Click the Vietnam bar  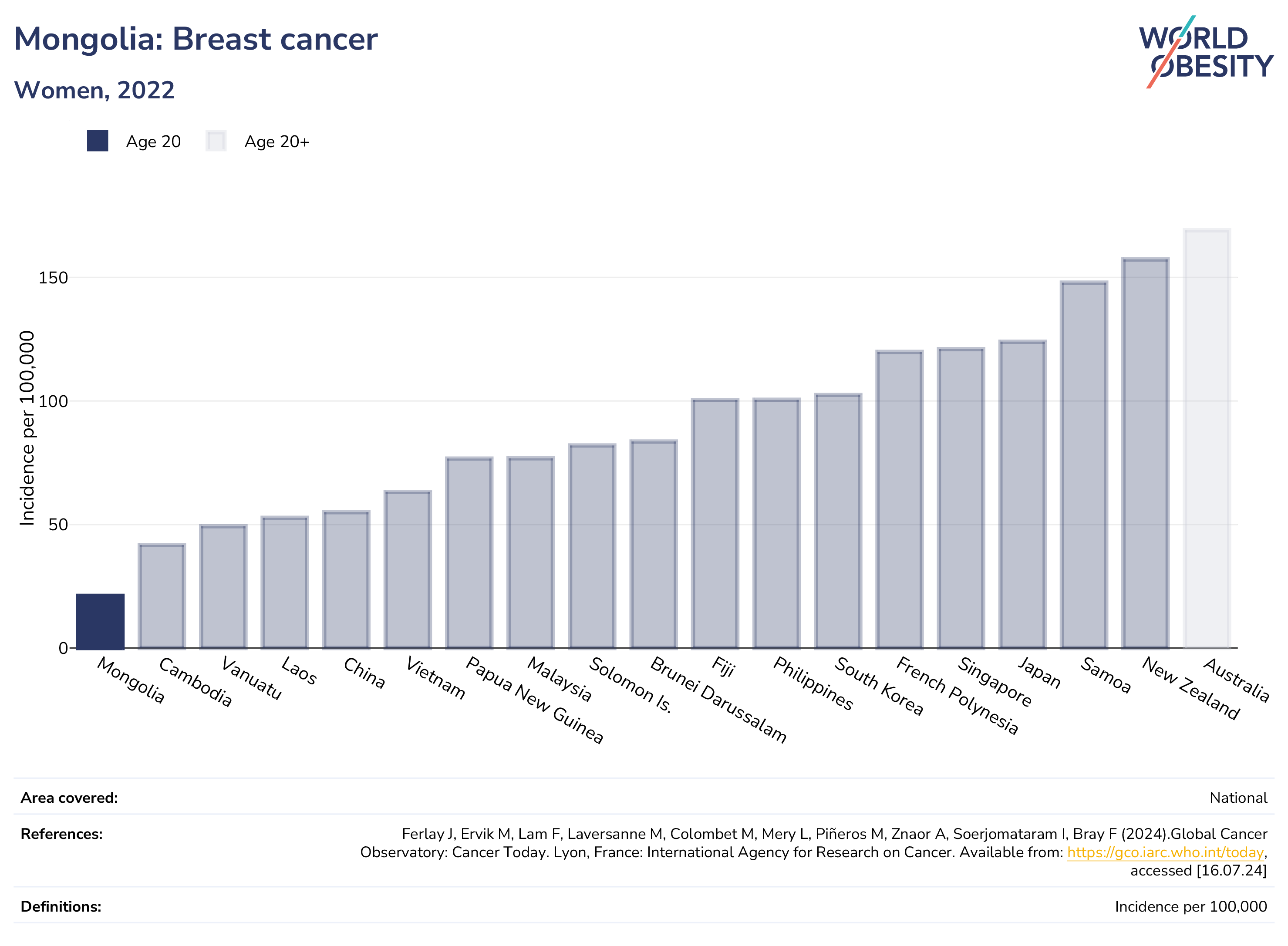[x=407, y=570]
